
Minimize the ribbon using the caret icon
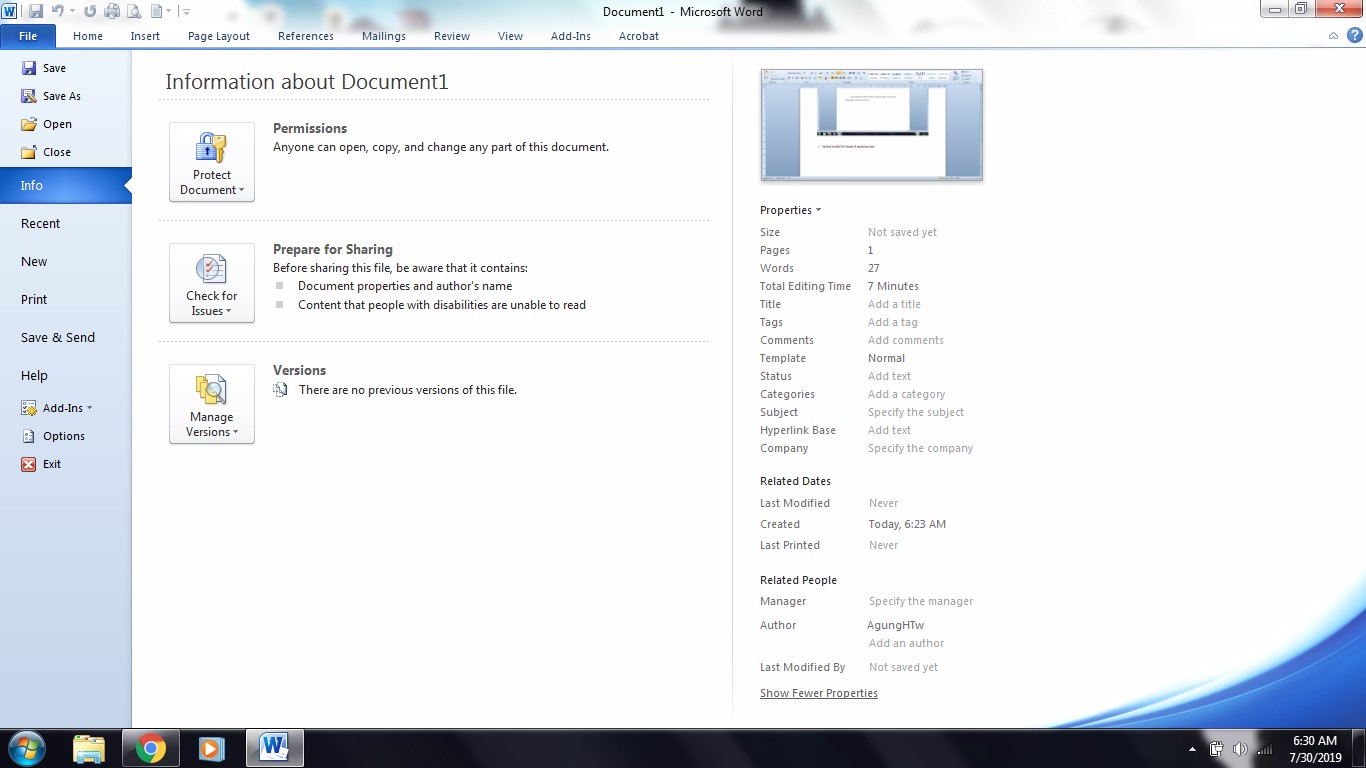click(1333, 36)
